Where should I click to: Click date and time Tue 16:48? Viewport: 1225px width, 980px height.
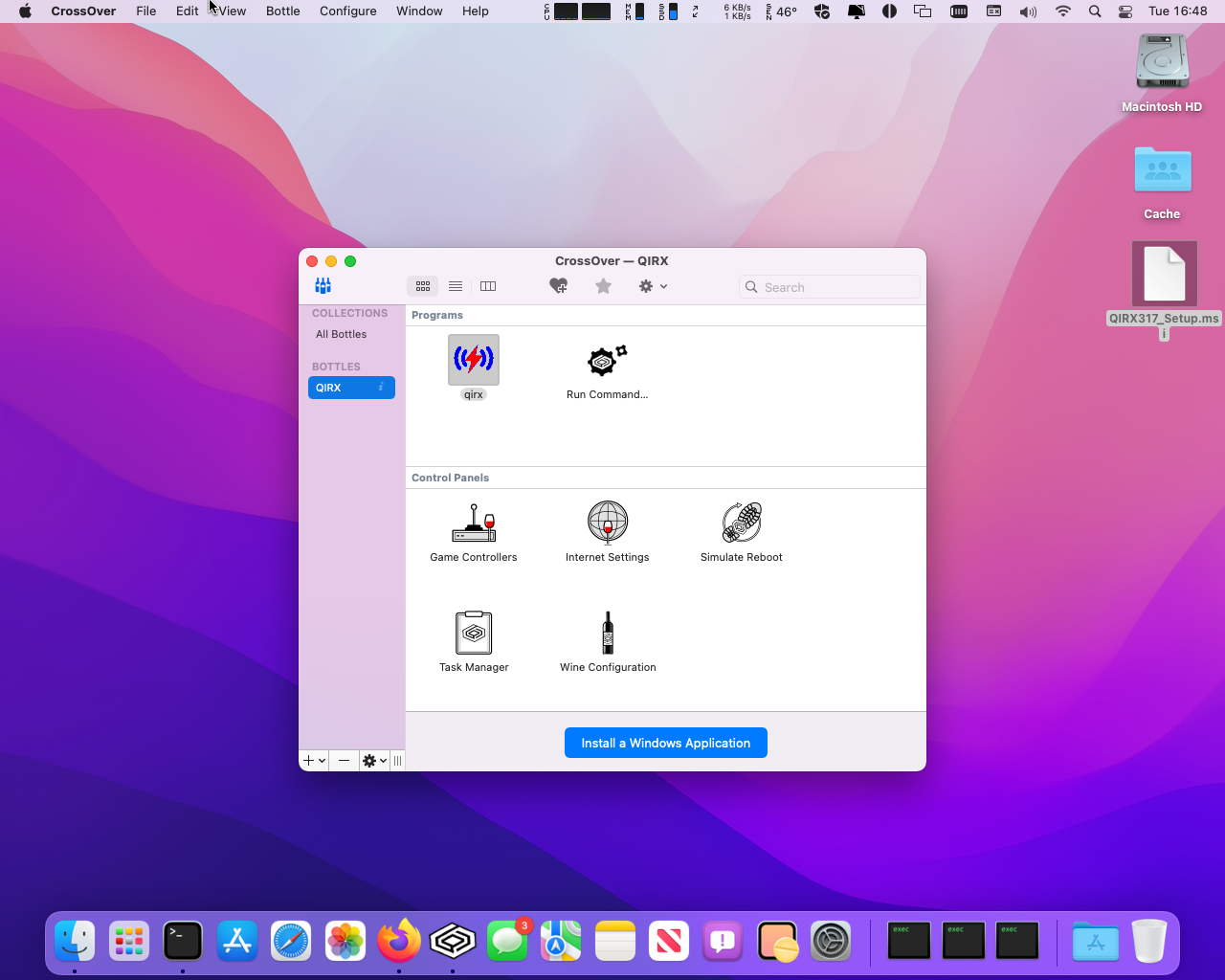click(x=1178, y=11)
